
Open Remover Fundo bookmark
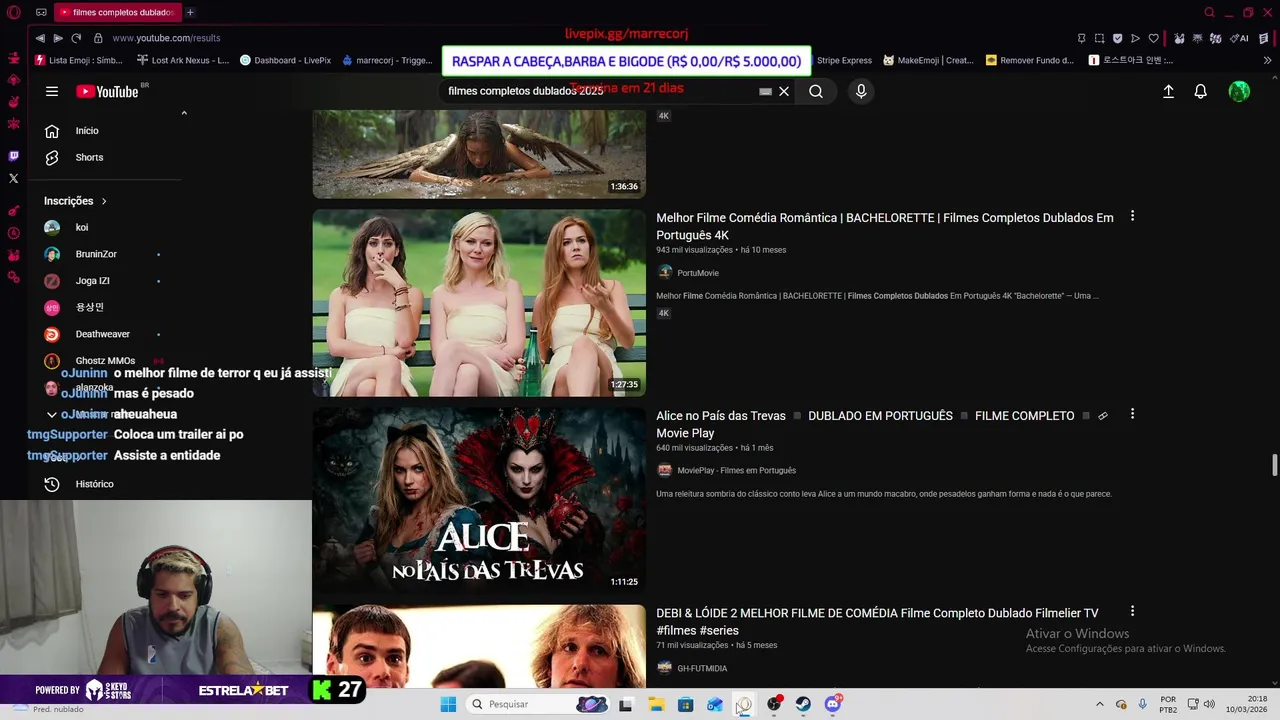click(x=1030, y=60)
